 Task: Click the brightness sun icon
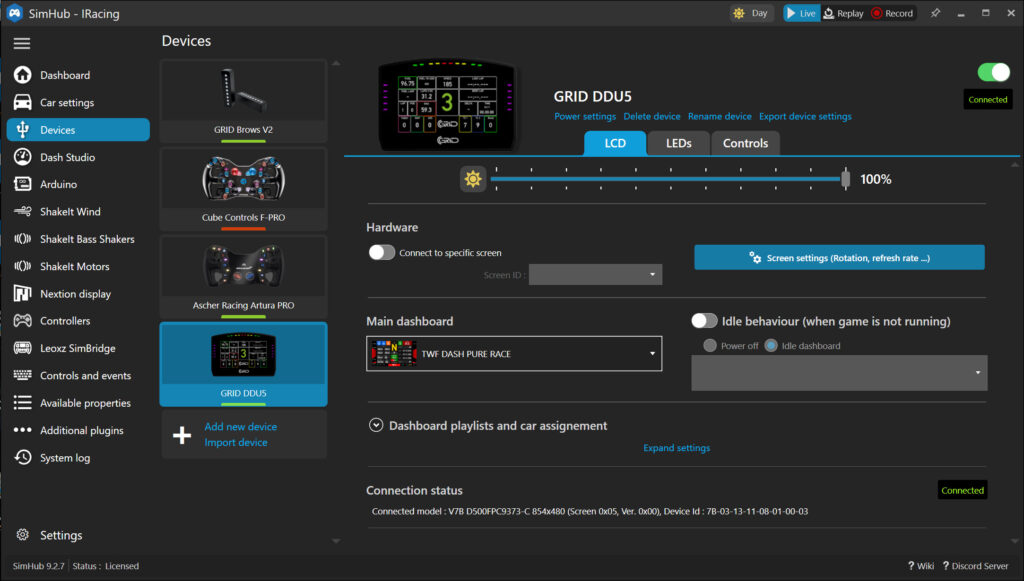tap(473, 179)
